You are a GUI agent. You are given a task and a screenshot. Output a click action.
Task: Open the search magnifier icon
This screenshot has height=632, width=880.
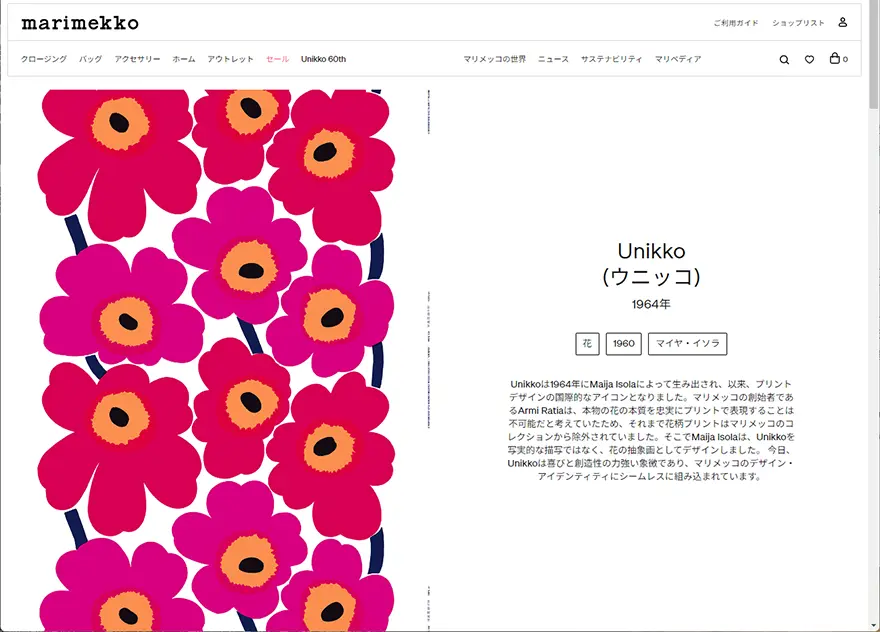784,59
